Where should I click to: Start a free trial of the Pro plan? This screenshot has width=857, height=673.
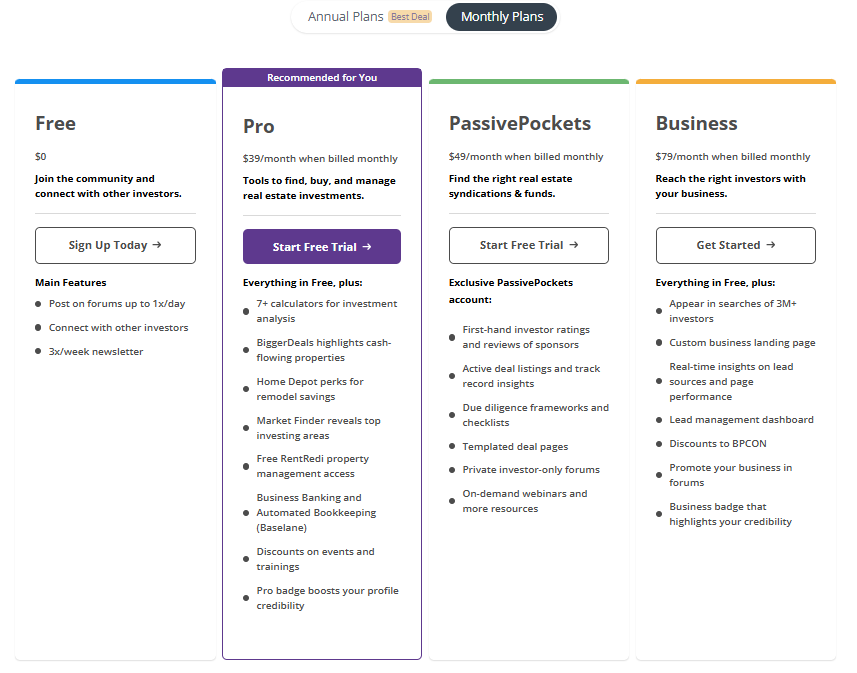pos(321,246)
